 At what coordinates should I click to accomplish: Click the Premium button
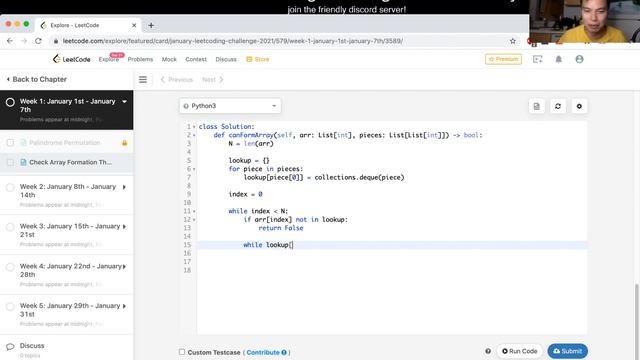(503, 59)
